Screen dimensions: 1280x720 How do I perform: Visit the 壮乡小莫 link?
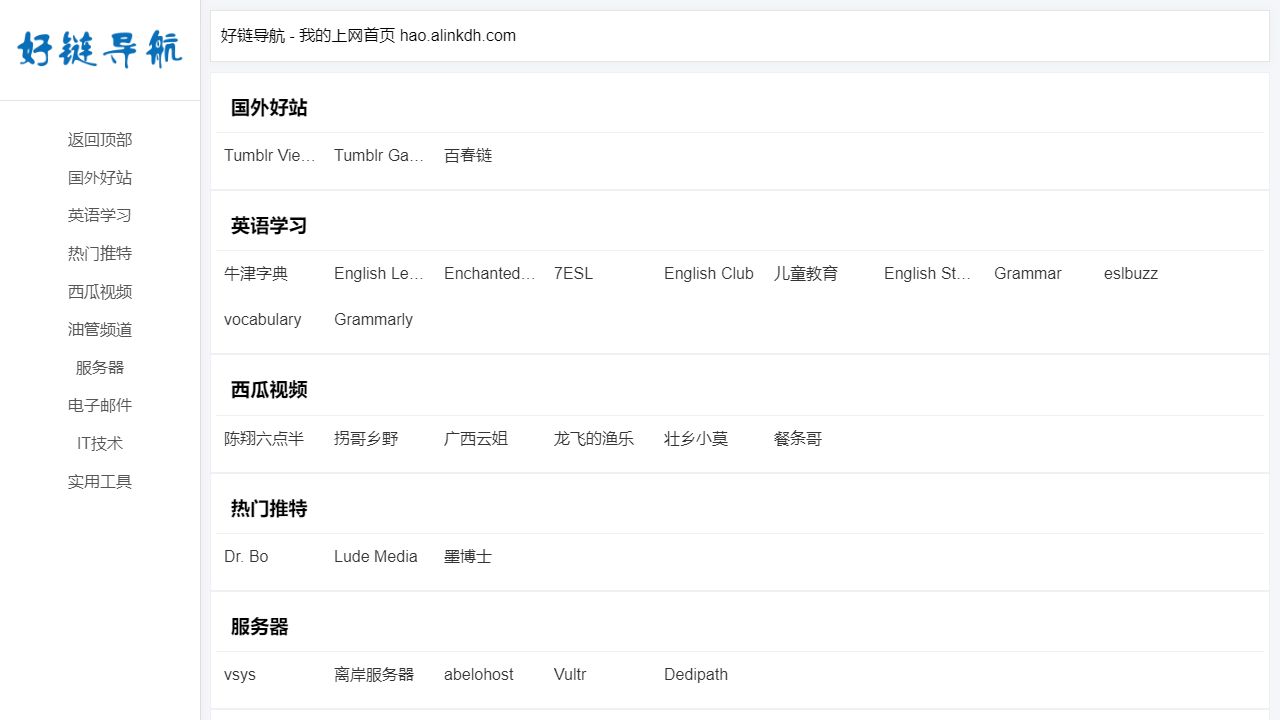pyautogui.click(x=696, y=439)
